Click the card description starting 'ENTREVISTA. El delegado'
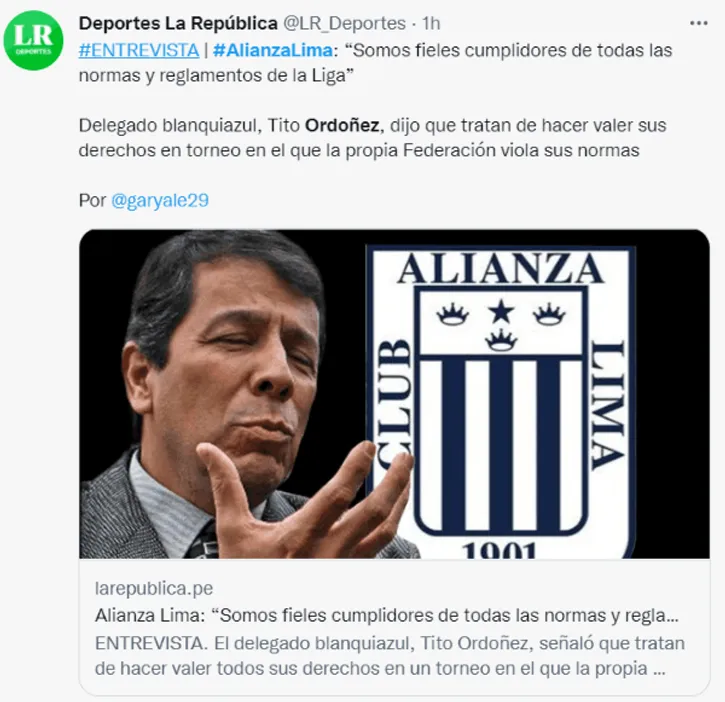 390,656
